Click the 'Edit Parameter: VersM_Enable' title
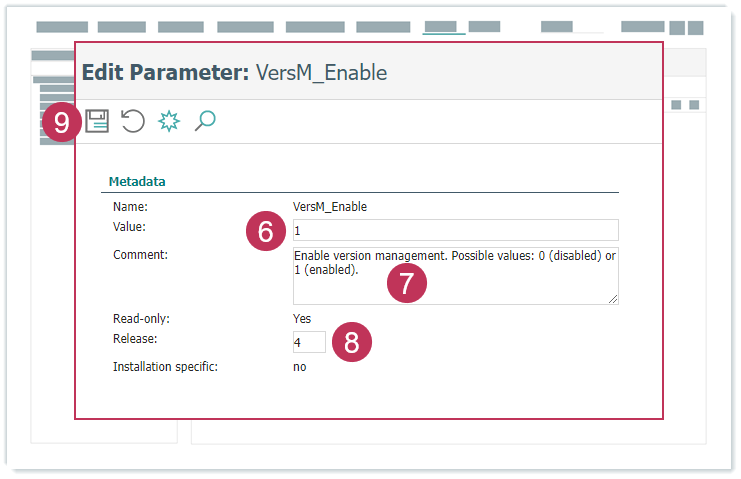The height and width of the screenshot is (479, 741). click(x=234, y=72)
